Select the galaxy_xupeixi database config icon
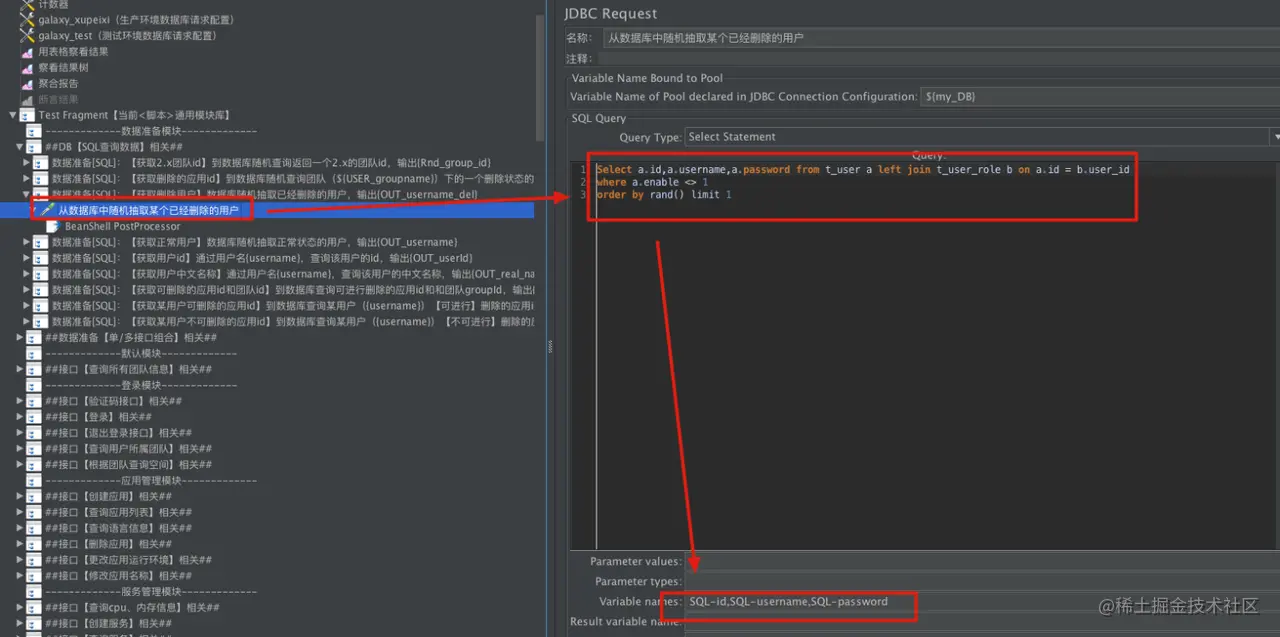Image resolution: width=1280 pixels, height=637 pixels. pos(27,19)
